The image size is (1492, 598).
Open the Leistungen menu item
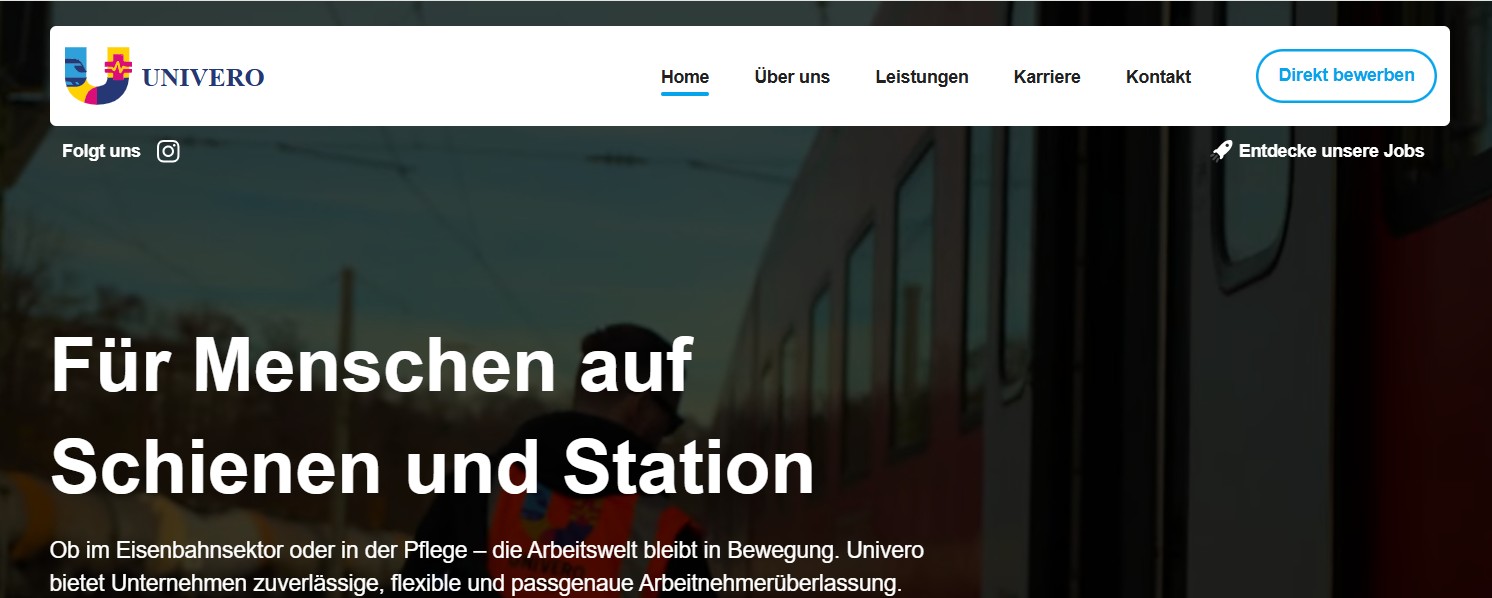tap(922, 76)
